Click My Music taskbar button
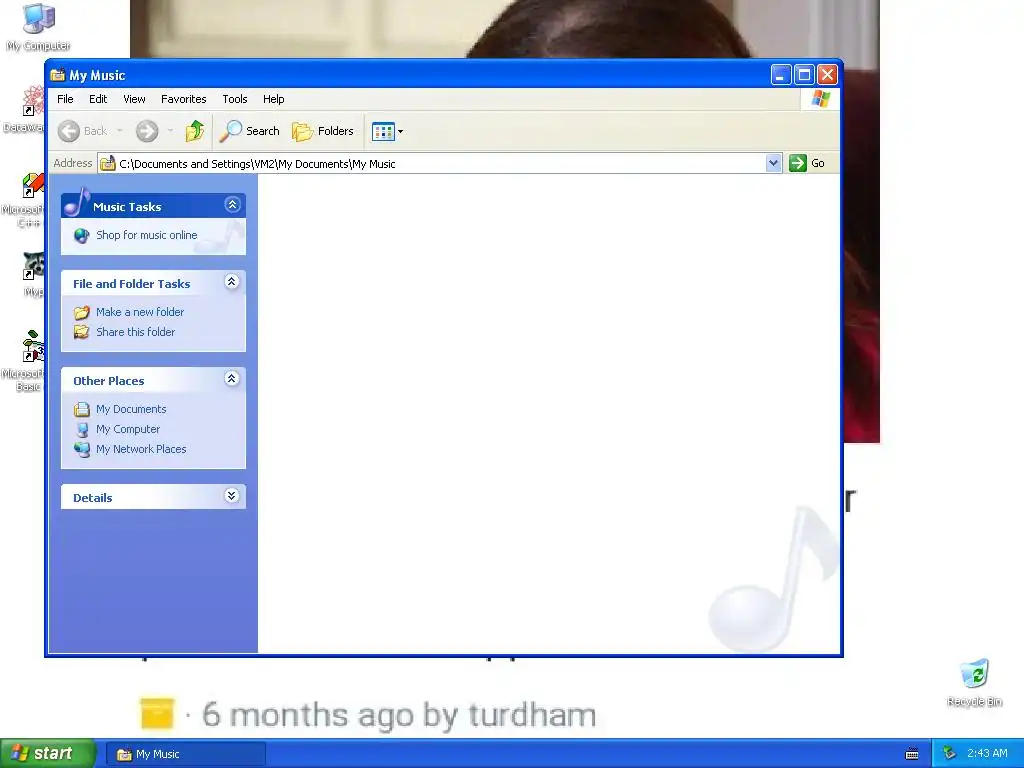Viewport: 1024px width, 768px height. pos(185,754)
